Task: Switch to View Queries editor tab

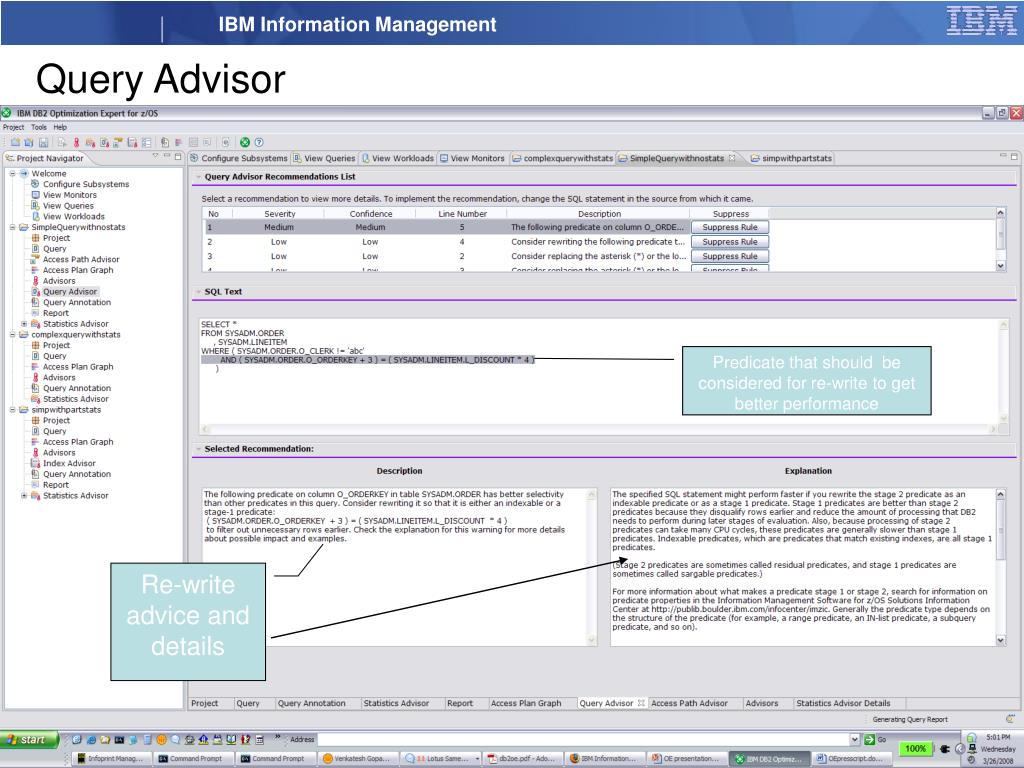Action: pos(325,158)
